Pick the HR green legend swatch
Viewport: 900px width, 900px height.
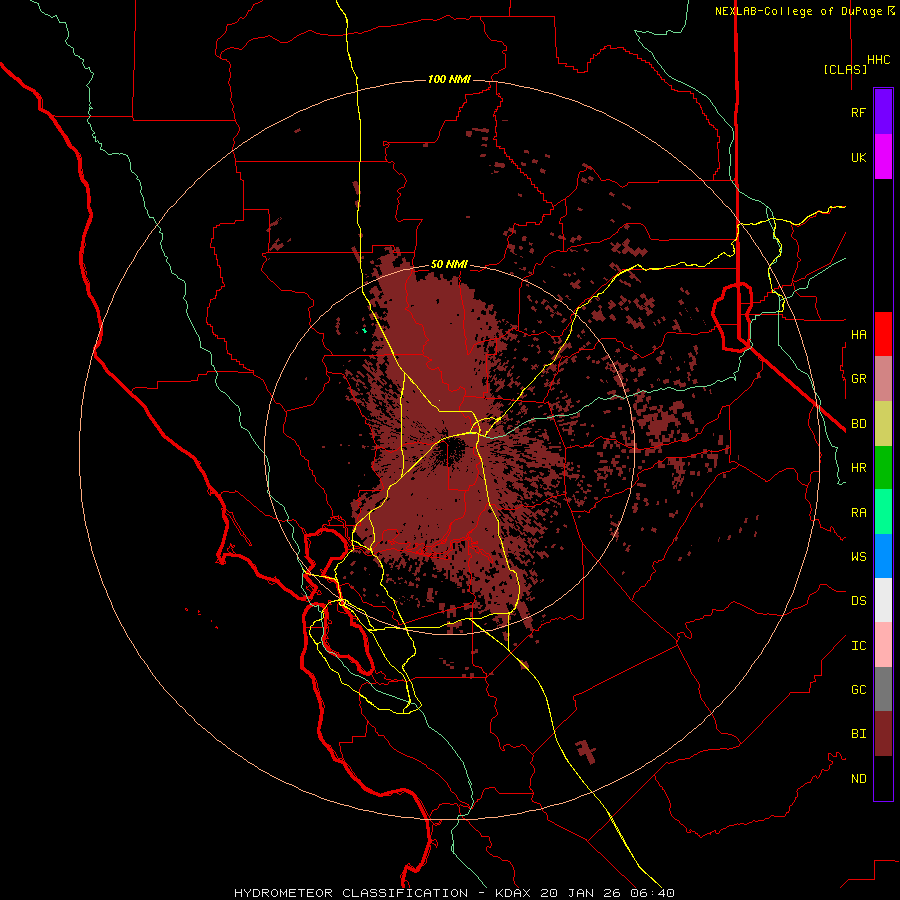coord(883,467)
